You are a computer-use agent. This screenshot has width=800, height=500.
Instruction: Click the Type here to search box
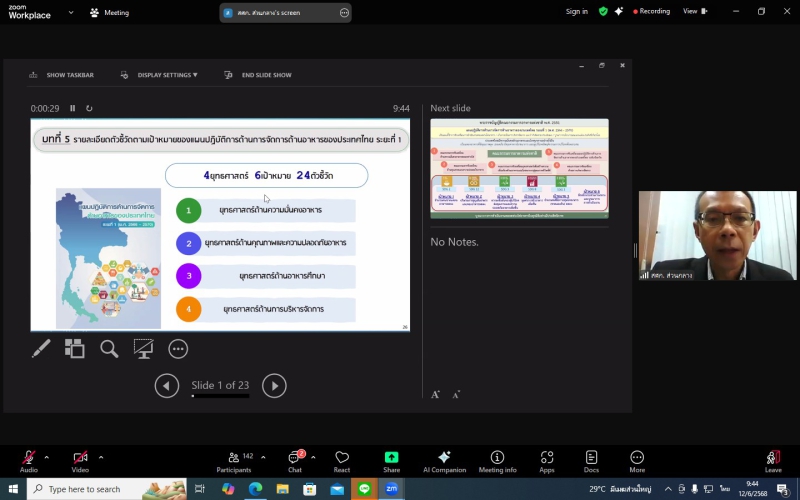tap(107, 489)
